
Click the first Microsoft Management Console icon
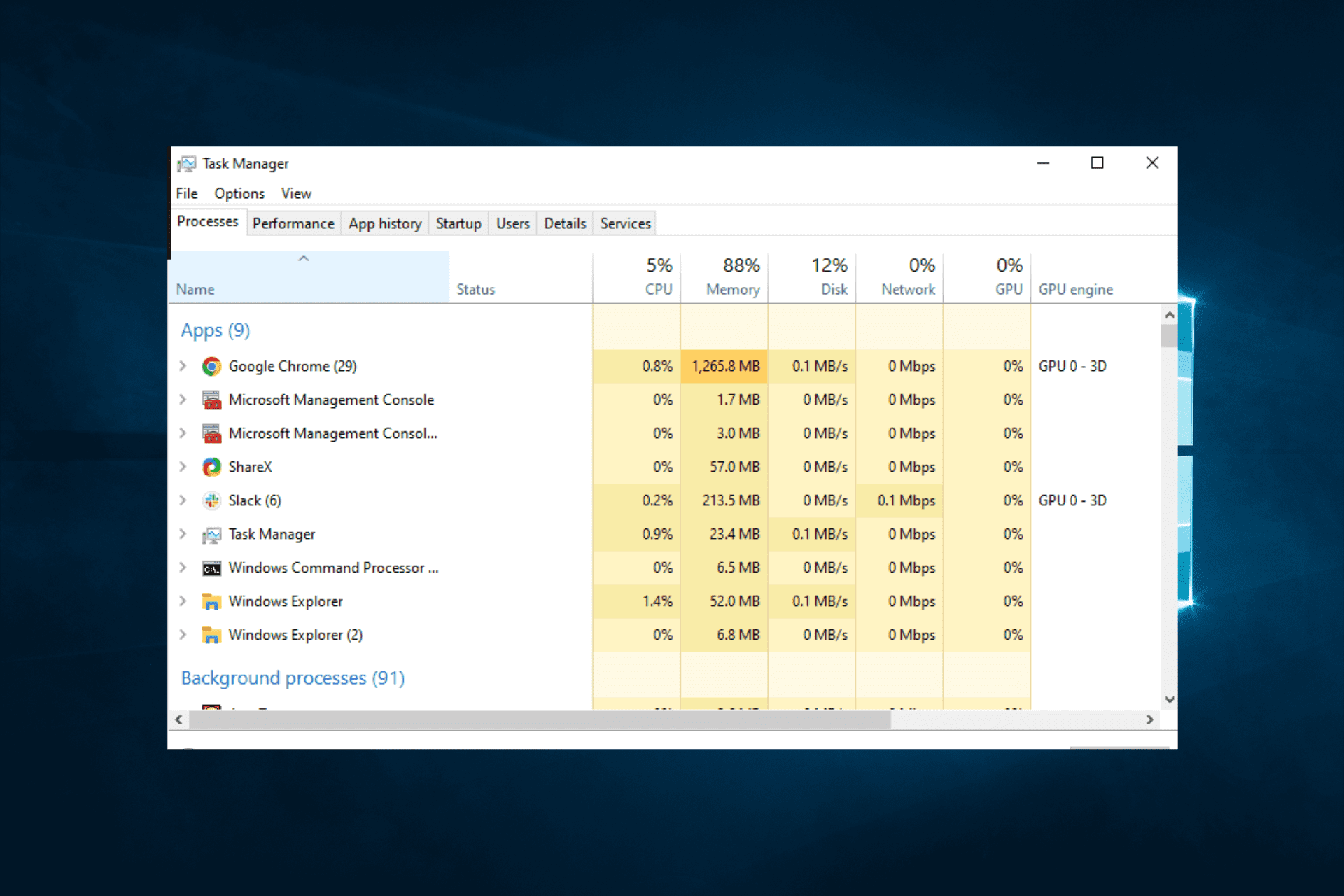211,400
